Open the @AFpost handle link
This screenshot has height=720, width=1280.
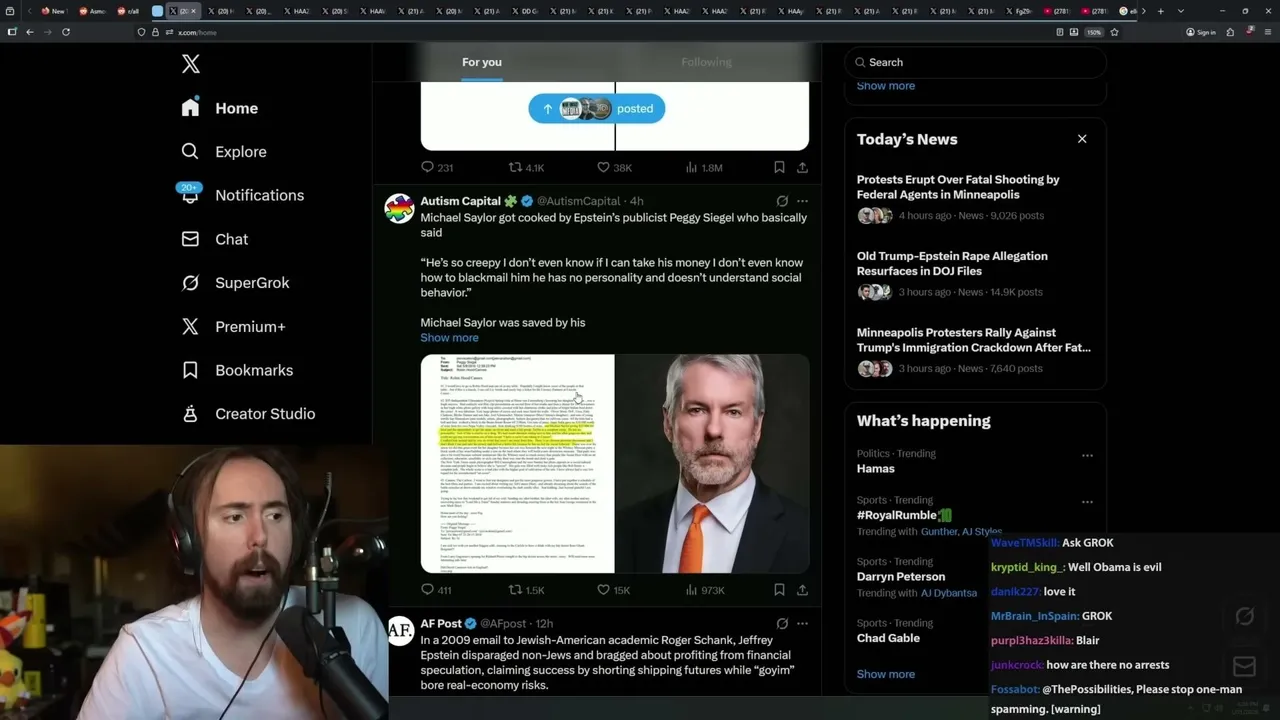pos(503,623)
